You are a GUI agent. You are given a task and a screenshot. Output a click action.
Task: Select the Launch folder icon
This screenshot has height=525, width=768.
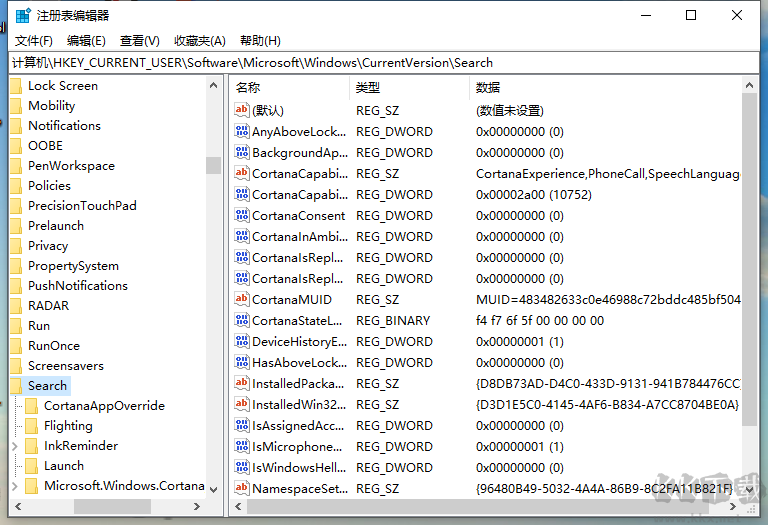tap(32, 466)
